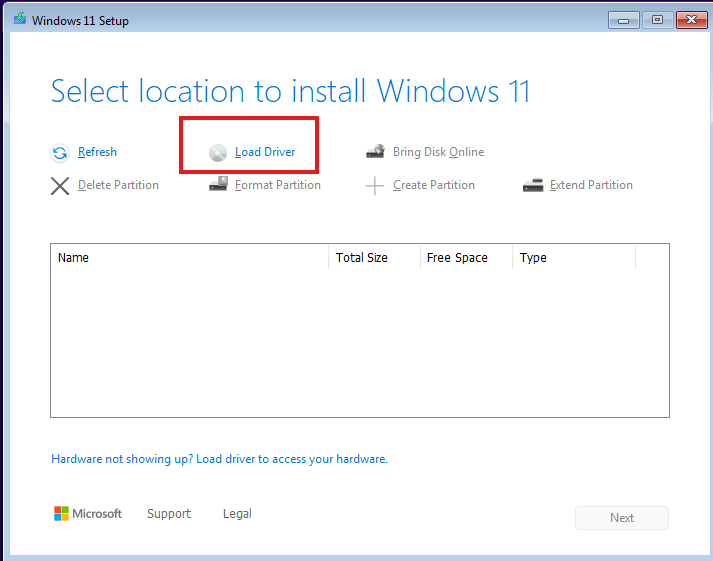Click the Refresh circular arrows icon
Image resolution: width=713 pixels, height=561 pixels.
pos(60,153)
